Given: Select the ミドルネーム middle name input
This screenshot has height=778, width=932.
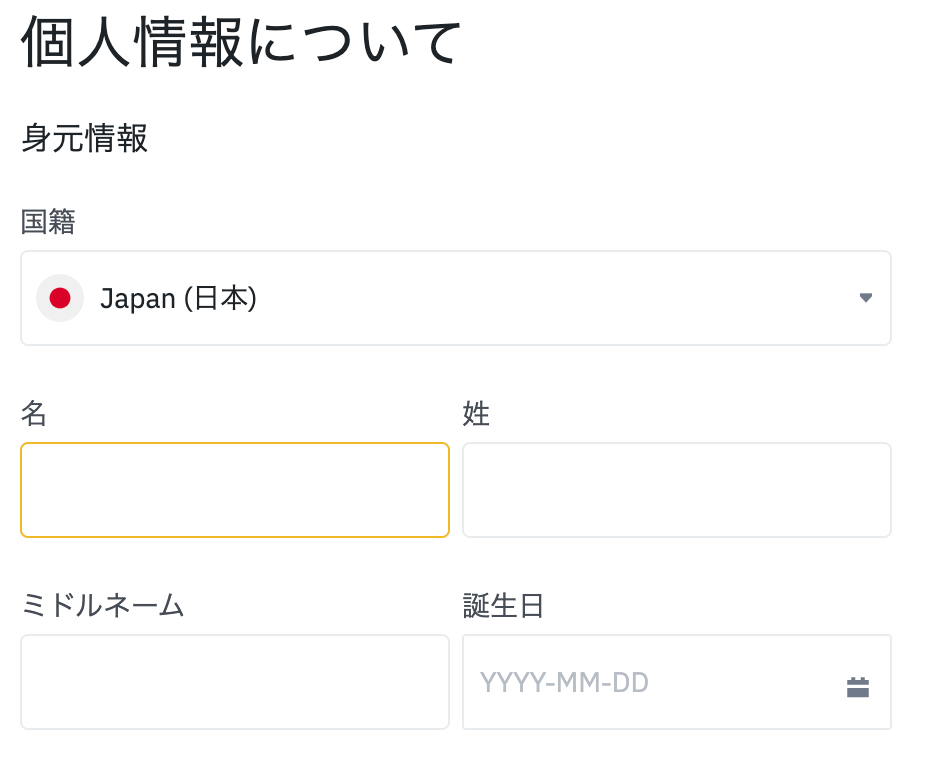Looking at the screenshot, I should coord(235,682).
